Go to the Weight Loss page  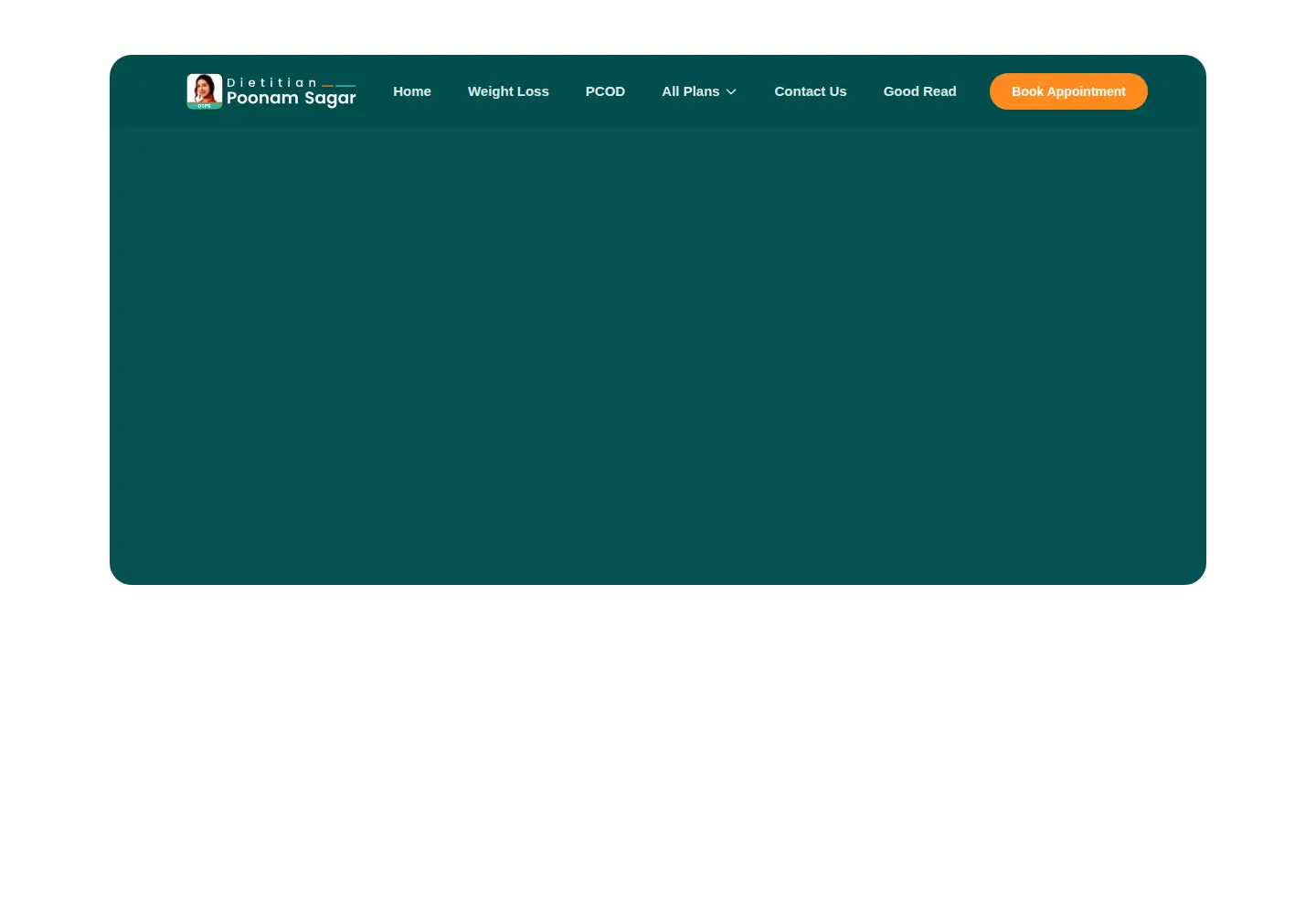coord(508,91)
